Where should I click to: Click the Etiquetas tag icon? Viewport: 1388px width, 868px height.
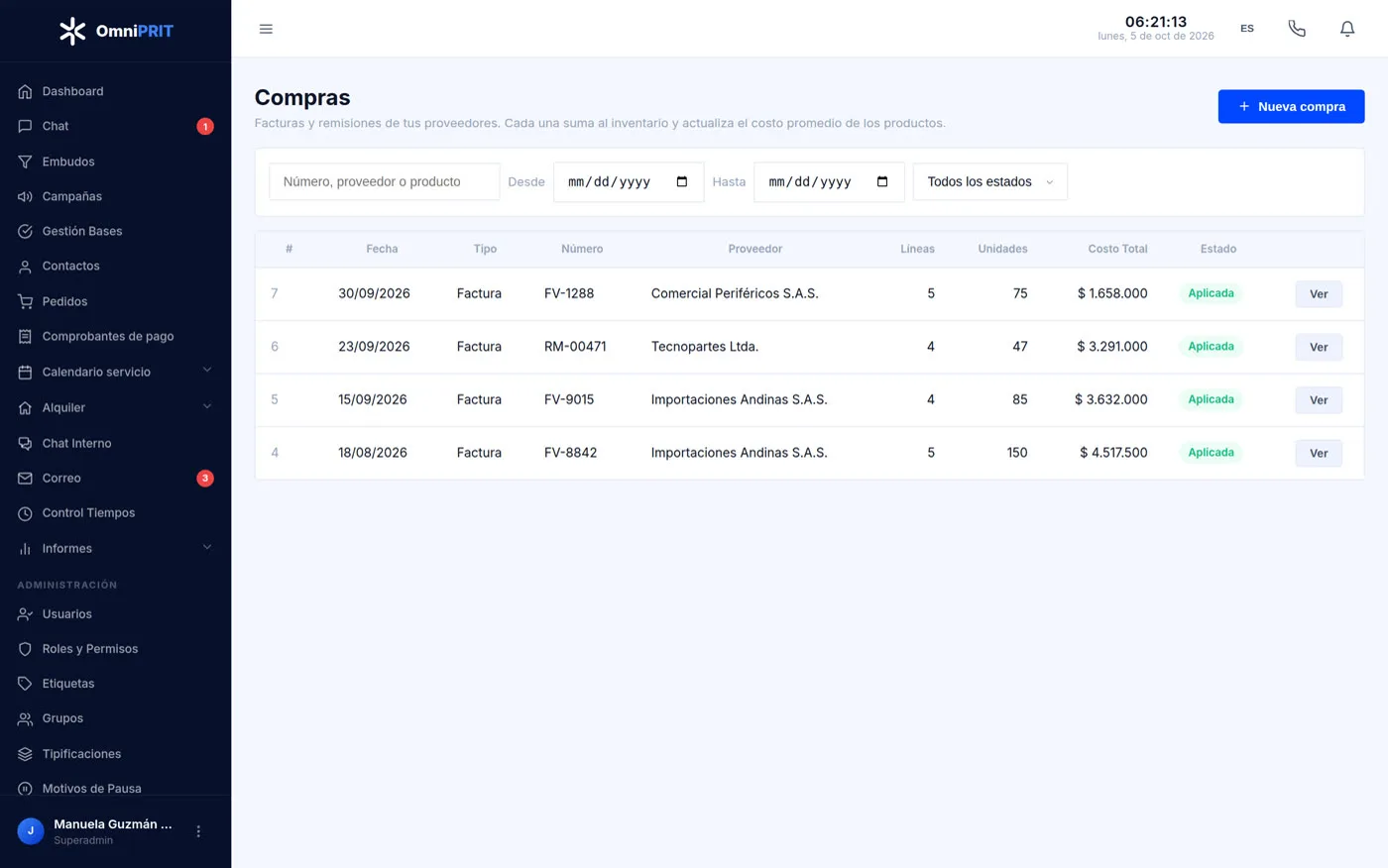pos(26,684)
